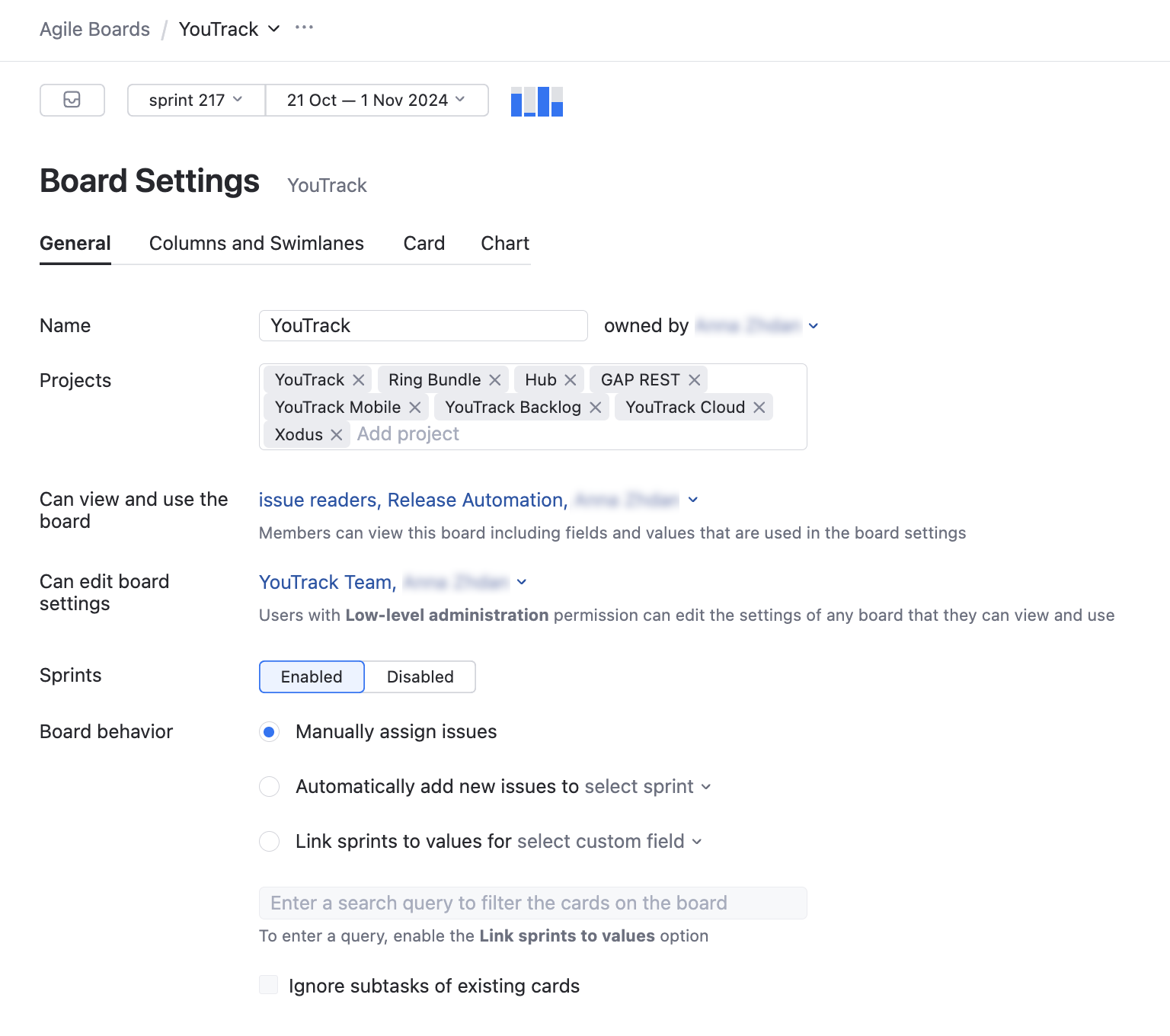
Task: Remove the YouTrack Cloud project tag
Action: pyautogui.click(x=759, y=408)
